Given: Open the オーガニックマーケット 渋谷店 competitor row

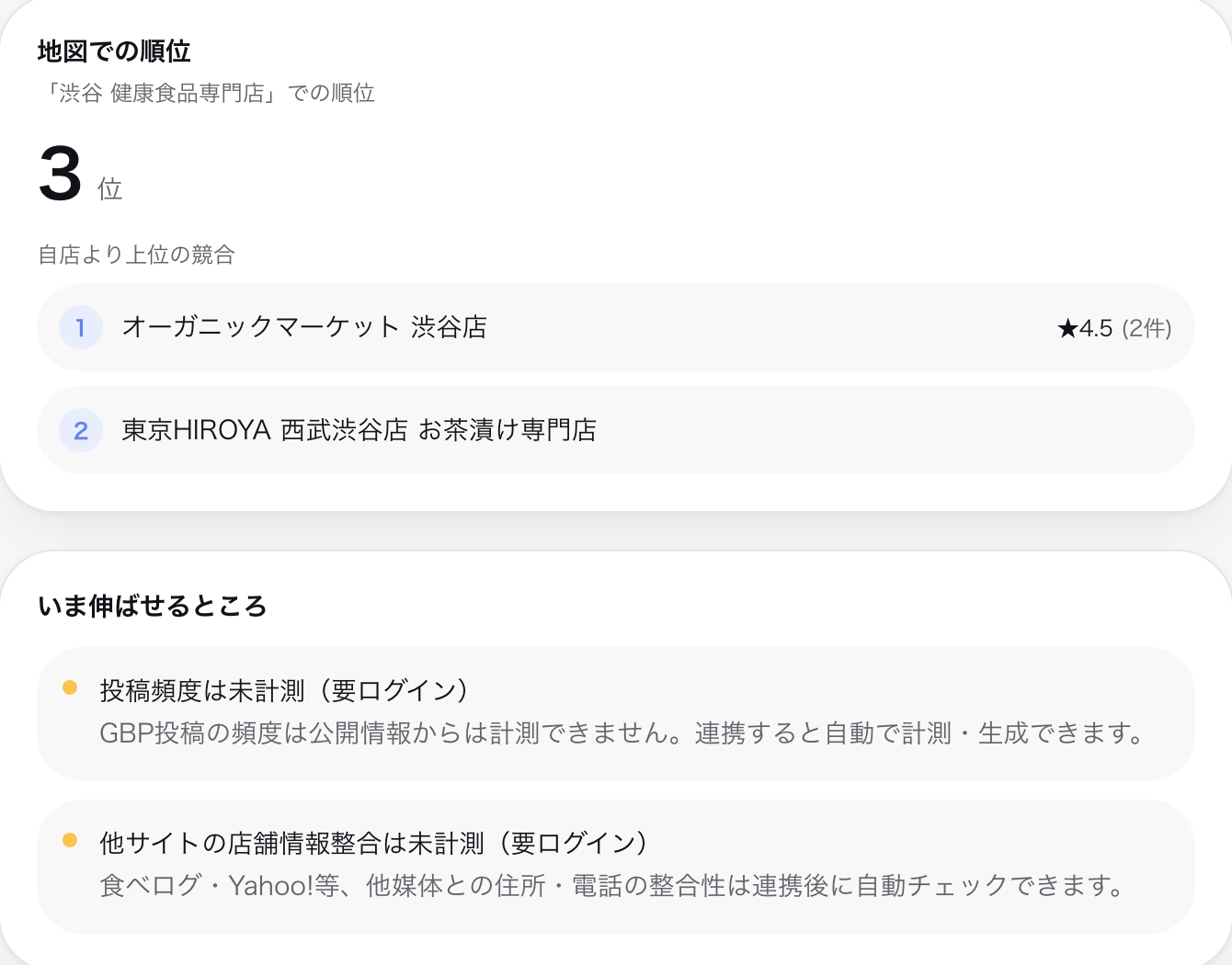Looking at the screenshot, I should (616, 327).
